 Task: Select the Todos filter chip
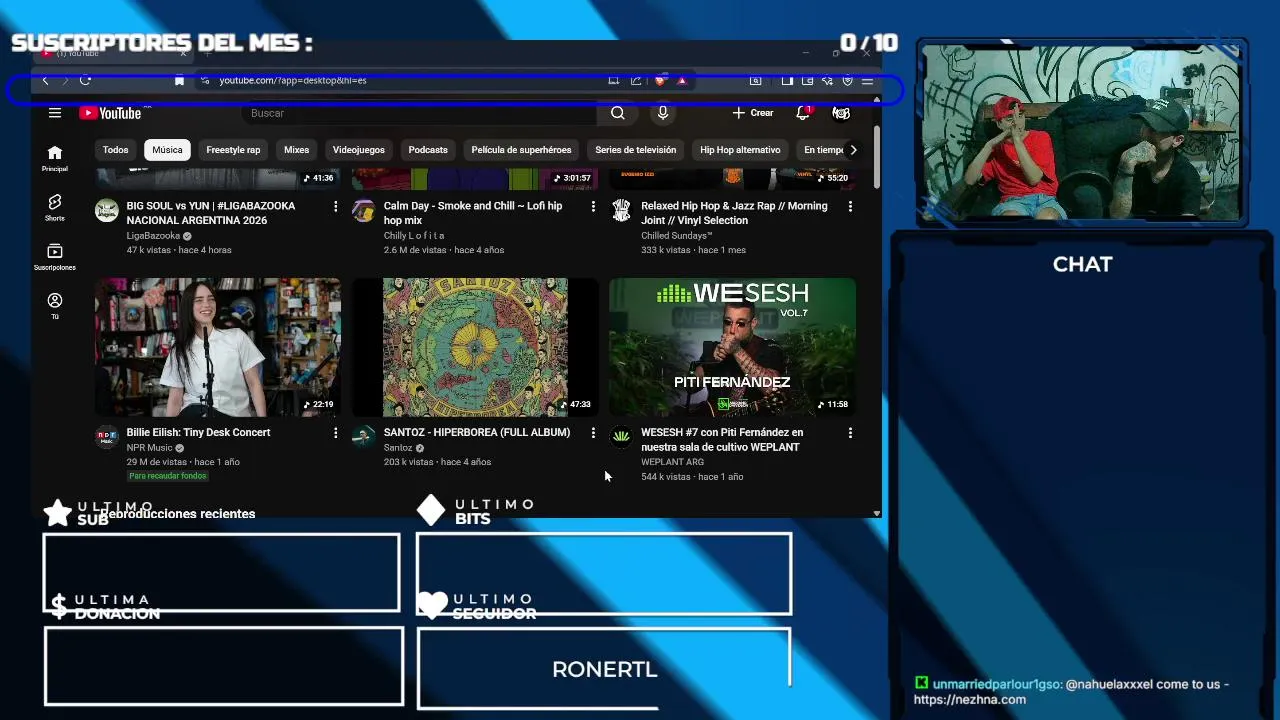tap(115, 150)
